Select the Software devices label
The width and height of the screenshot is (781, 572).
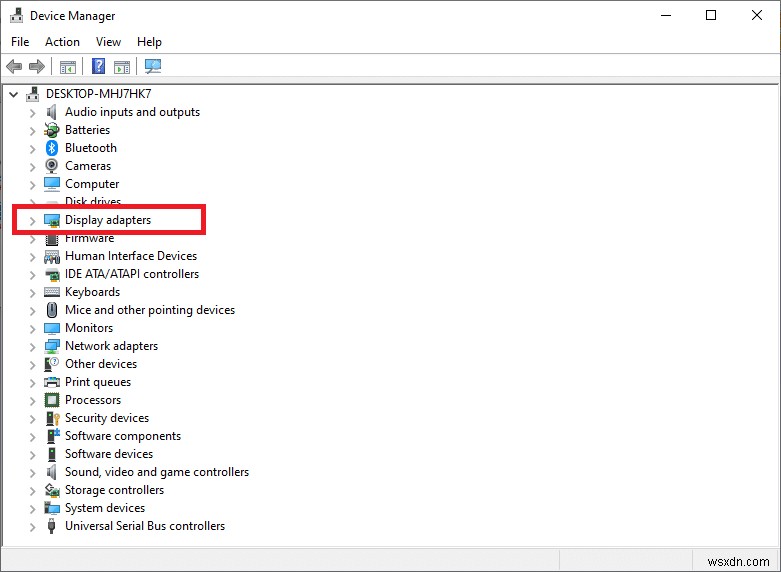click(x=109, y=454)
